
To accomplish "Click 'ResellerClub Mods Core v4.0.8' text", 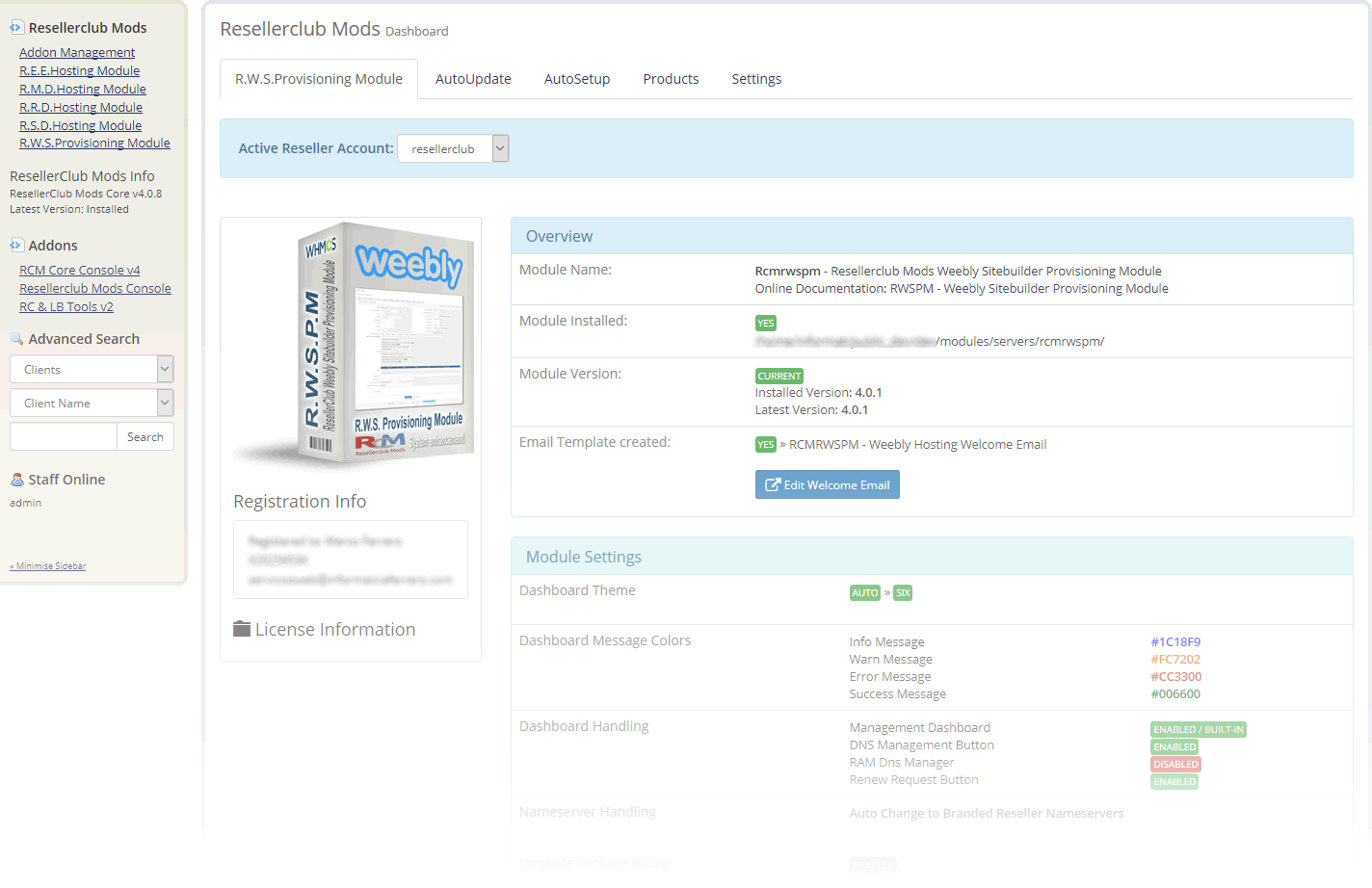I will coord(86,194).
